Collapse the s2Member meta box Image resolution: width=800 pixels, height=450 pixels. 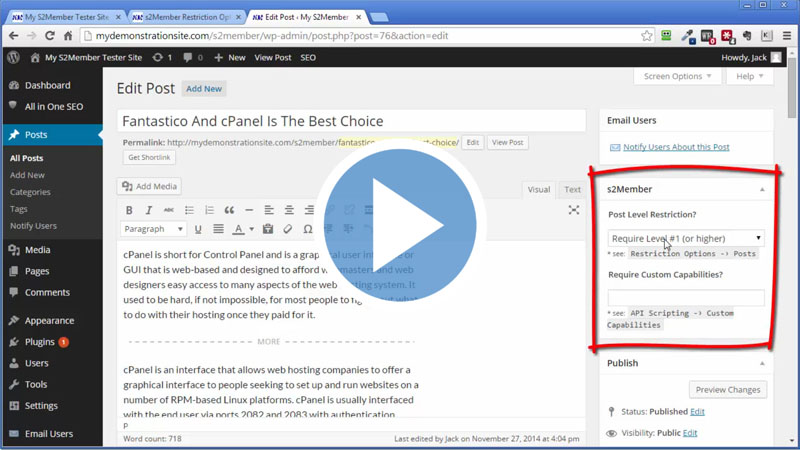click(760, 189)
